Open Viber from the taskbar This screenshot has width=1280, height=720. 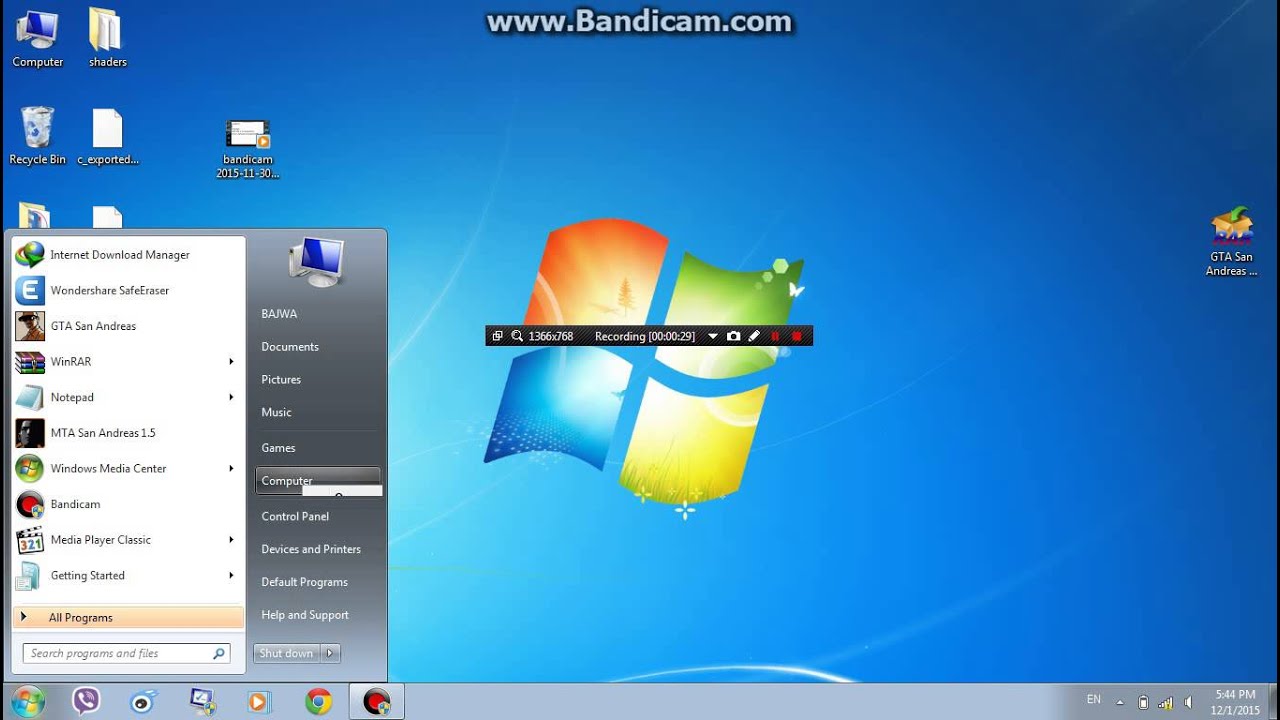[x=86, y=701]
